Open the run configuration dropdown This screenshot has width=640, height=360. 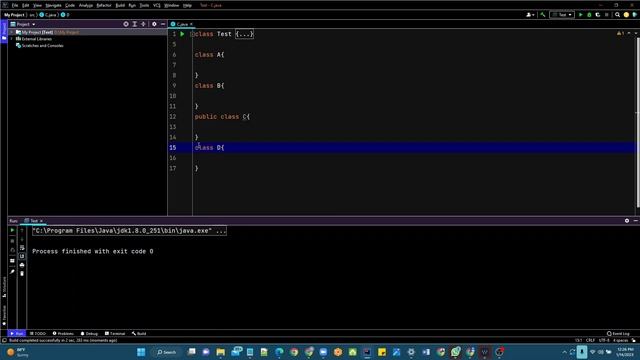562,15
